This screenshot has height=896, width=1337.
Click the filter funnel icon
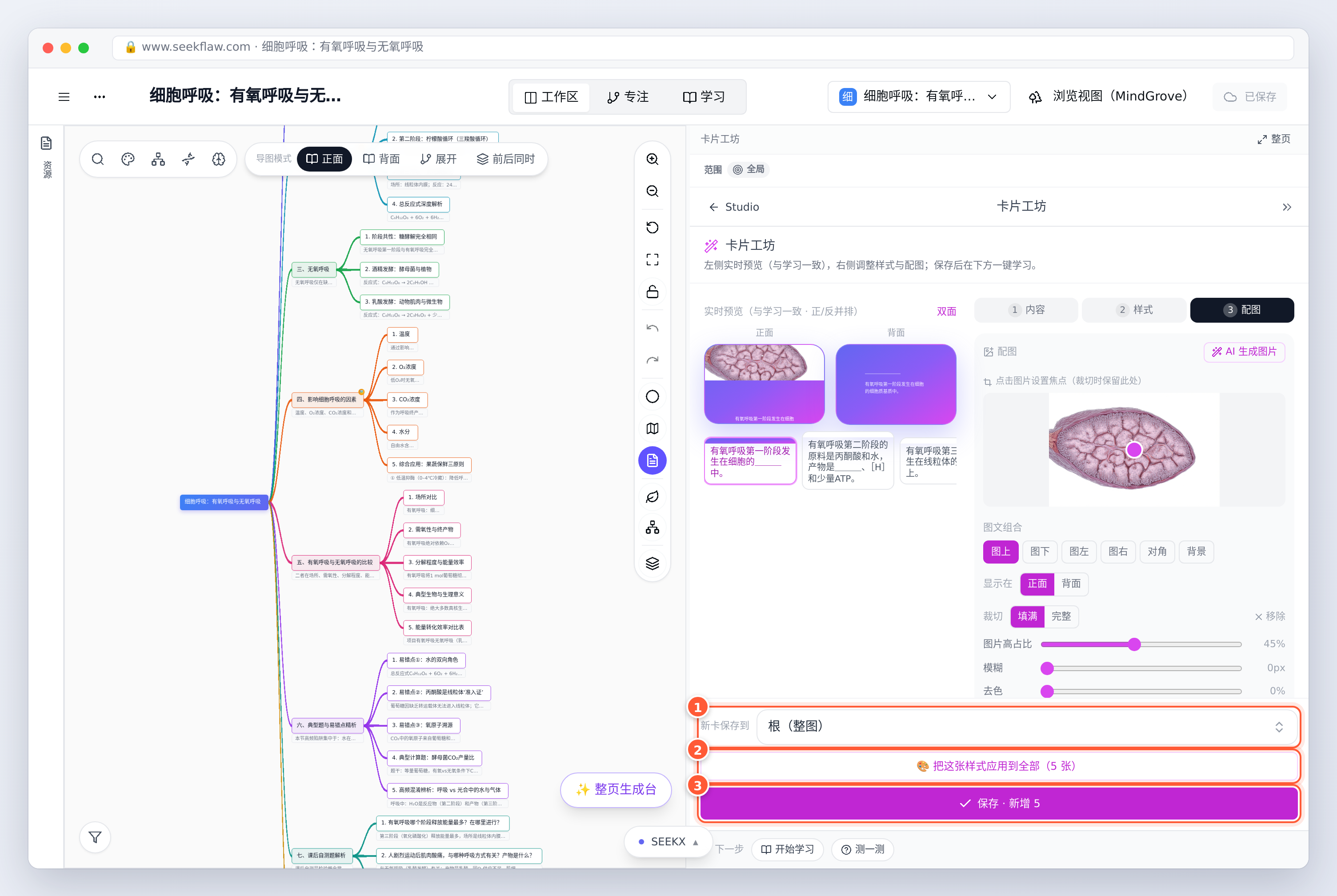[96, 837]
